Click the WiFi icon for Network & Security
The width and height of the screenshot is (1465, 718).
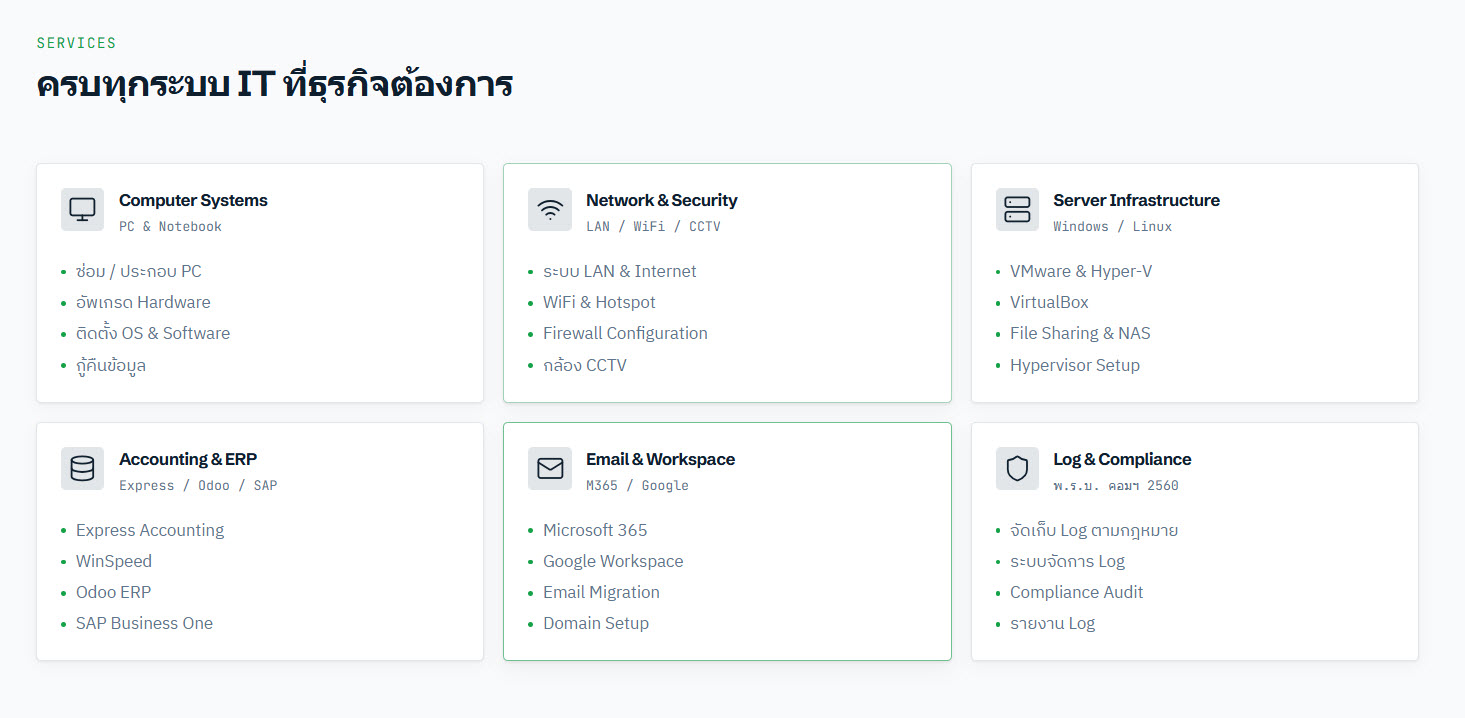pyautogui.click(x=550, y=210)
